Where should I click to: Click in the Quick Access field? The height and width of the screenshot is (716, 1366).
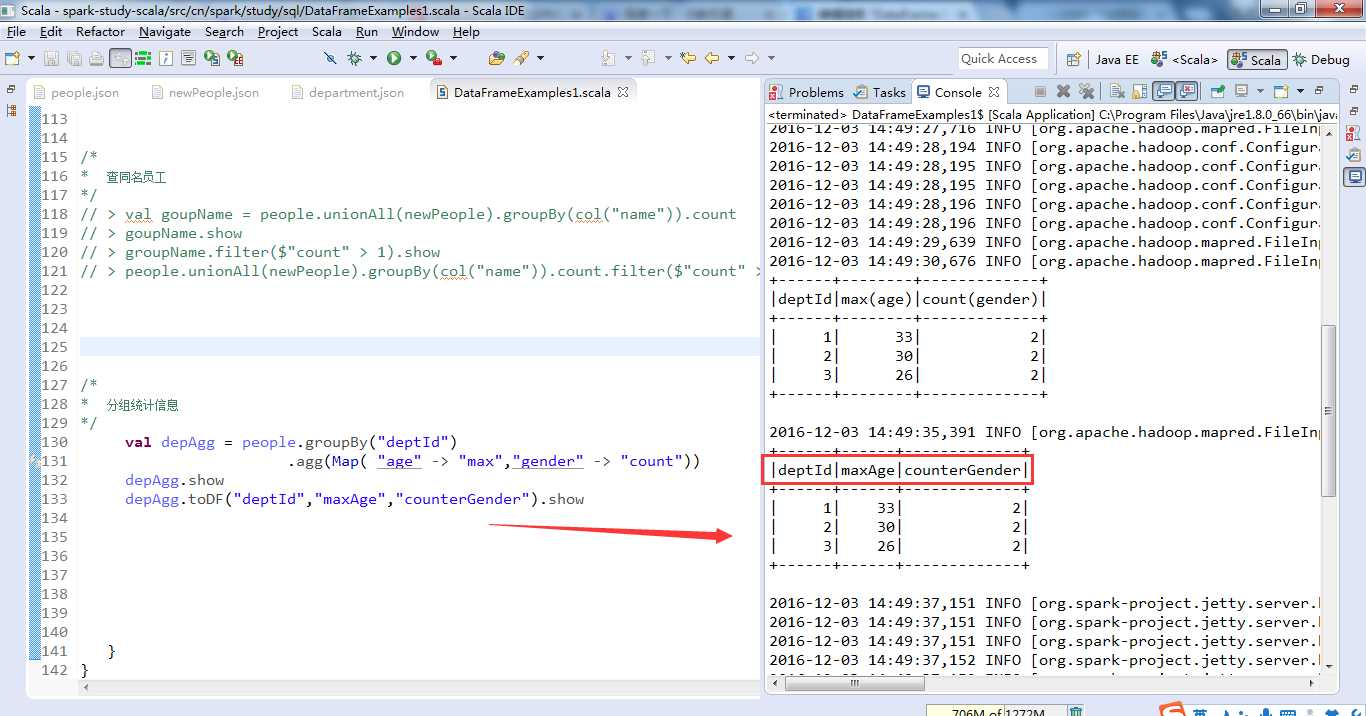click(x=1003, y=58)
